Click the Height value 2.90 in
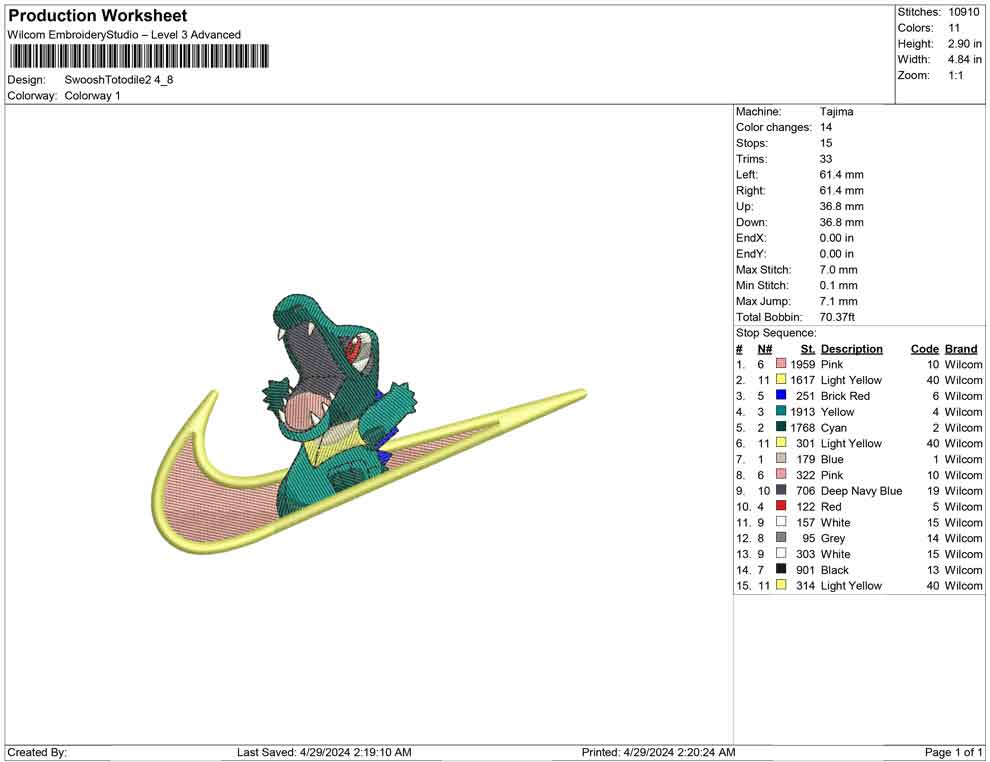Screen dimensions: 990x762 [964, 44]
